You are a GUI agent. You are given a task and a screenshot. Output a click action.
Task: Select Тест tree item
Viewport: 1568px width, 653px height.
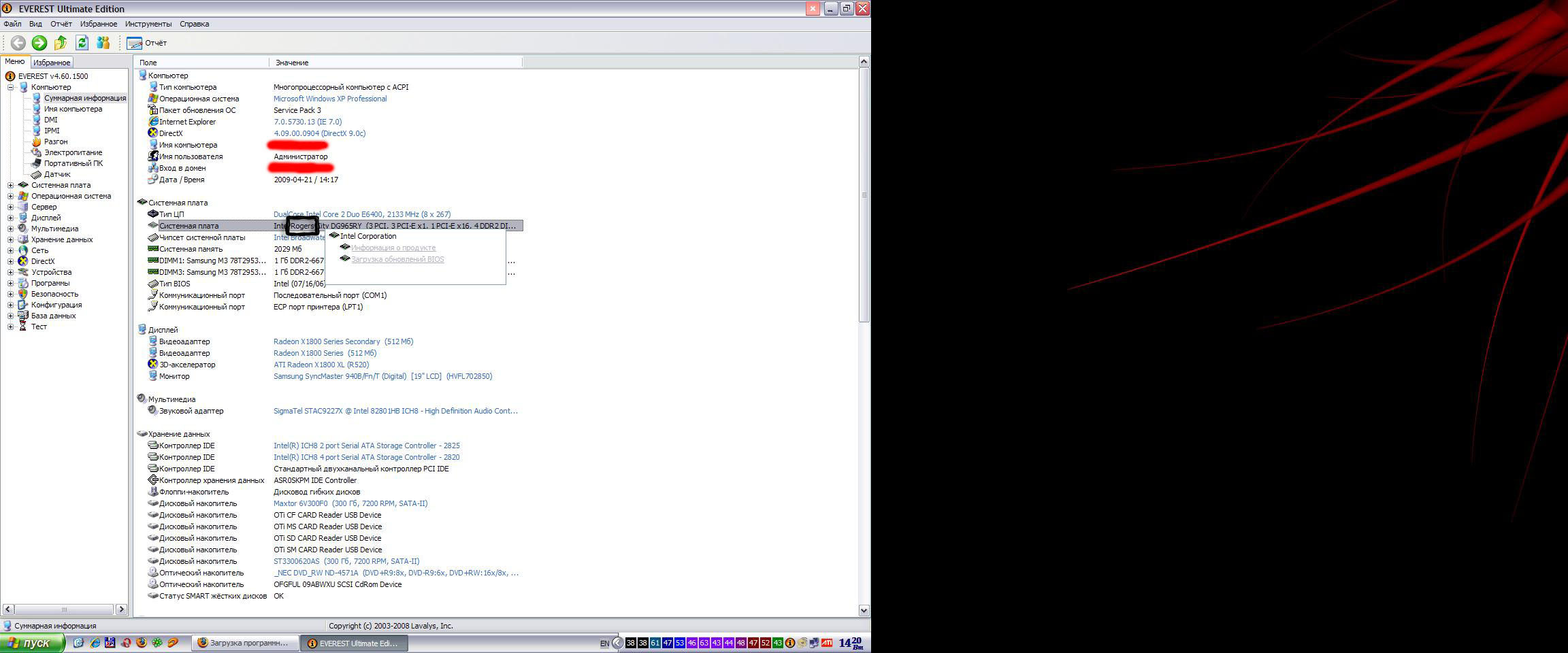click(x=39, y=326)
